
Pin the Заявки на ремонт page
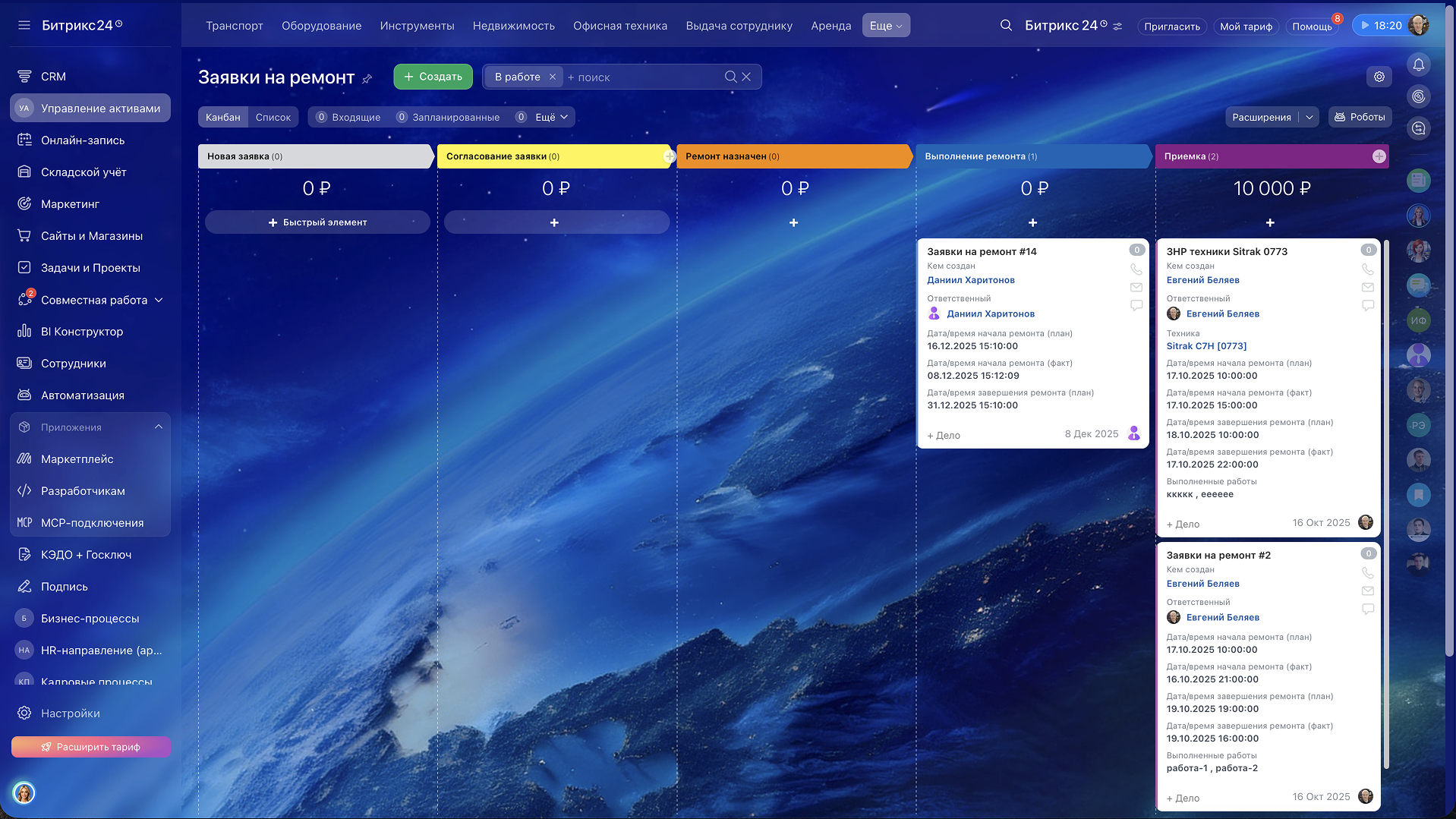367,78
